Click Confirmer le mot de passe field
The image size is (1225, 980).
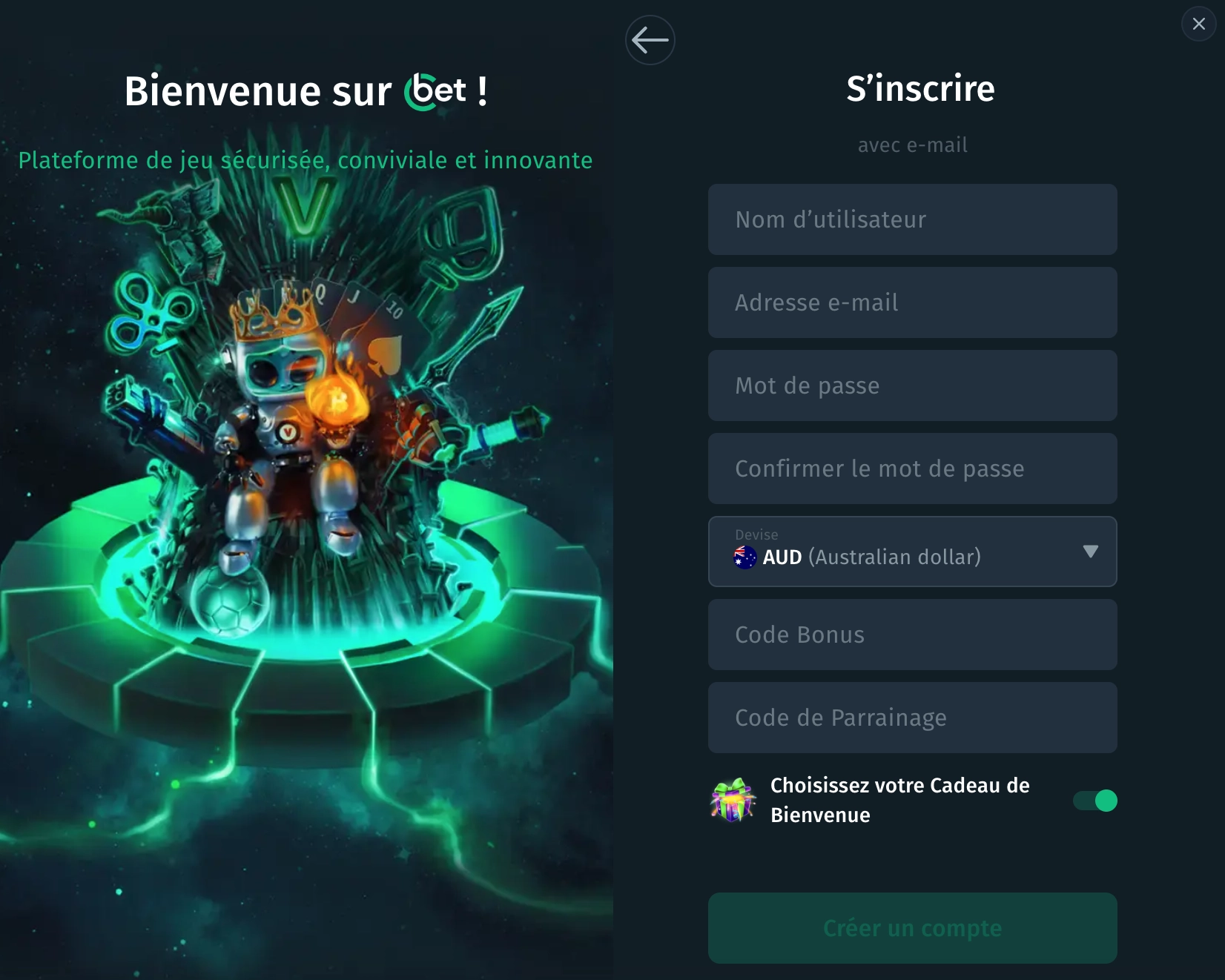click(912, 469)
